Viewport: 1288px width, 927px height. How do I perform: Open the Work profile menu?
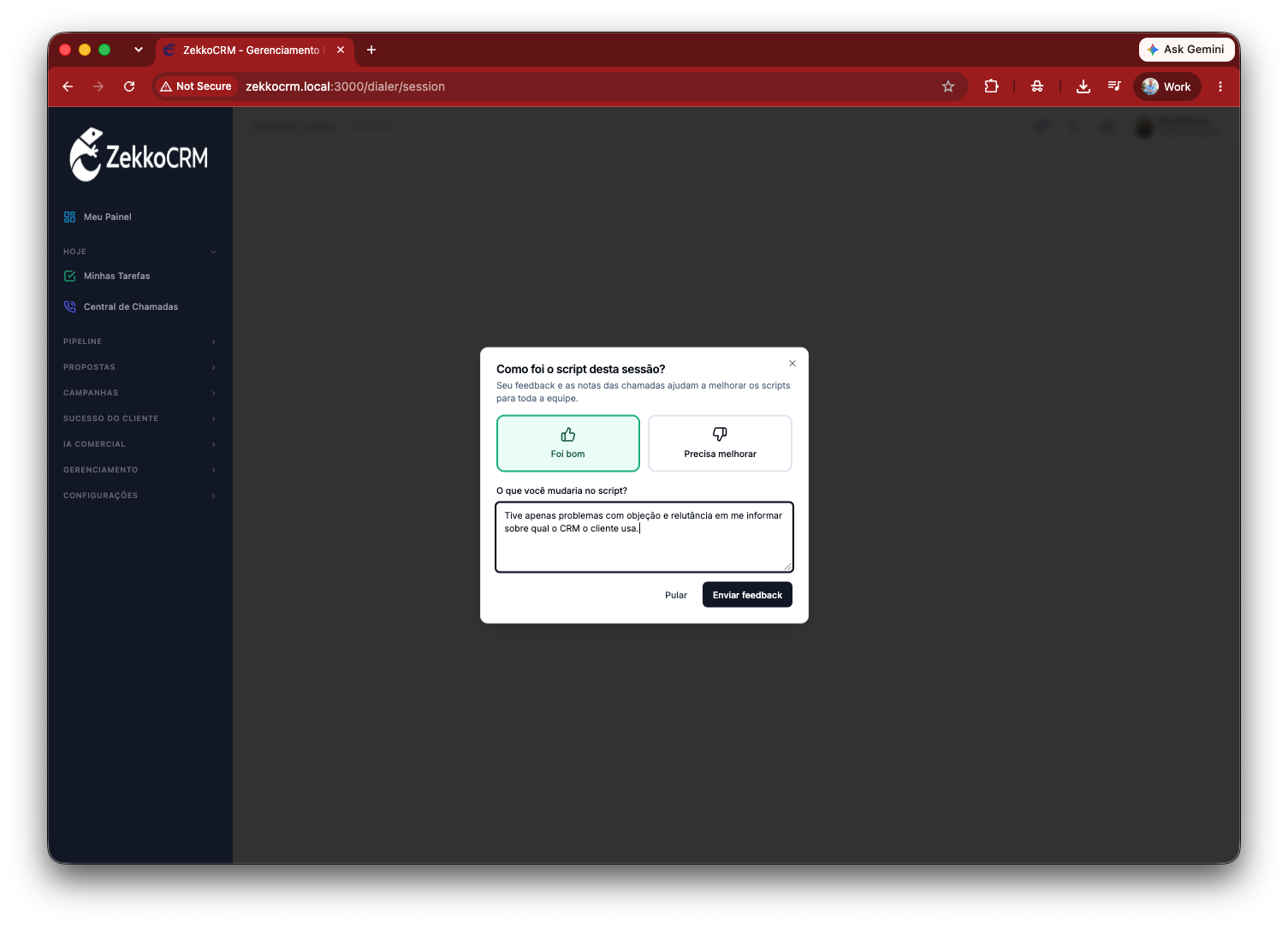(x=1167, y=86)
